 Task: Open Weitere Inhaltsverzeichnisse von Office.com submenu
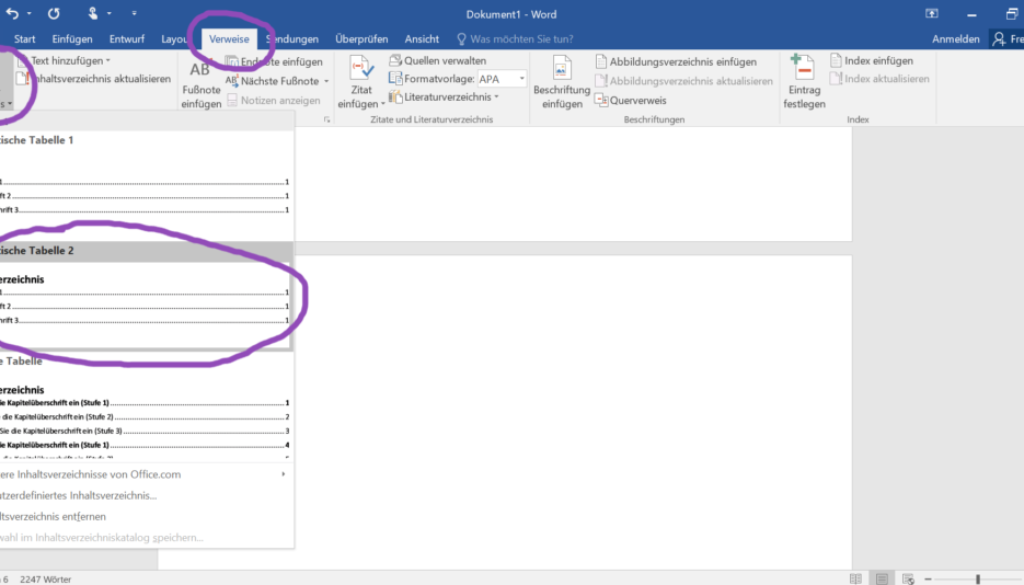click(146, 475)
